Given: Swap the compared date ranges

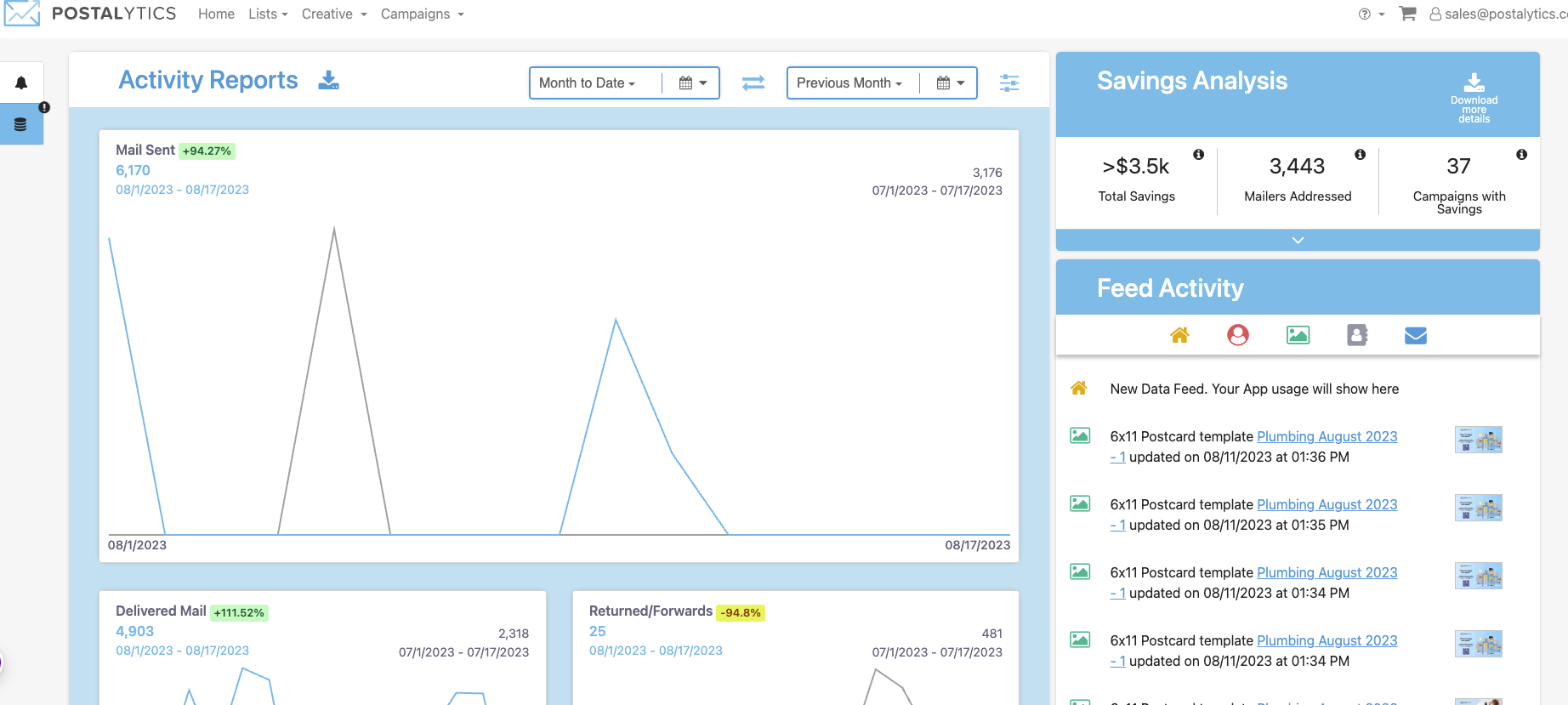Looking at the screenshot, I should coord(753,82).
